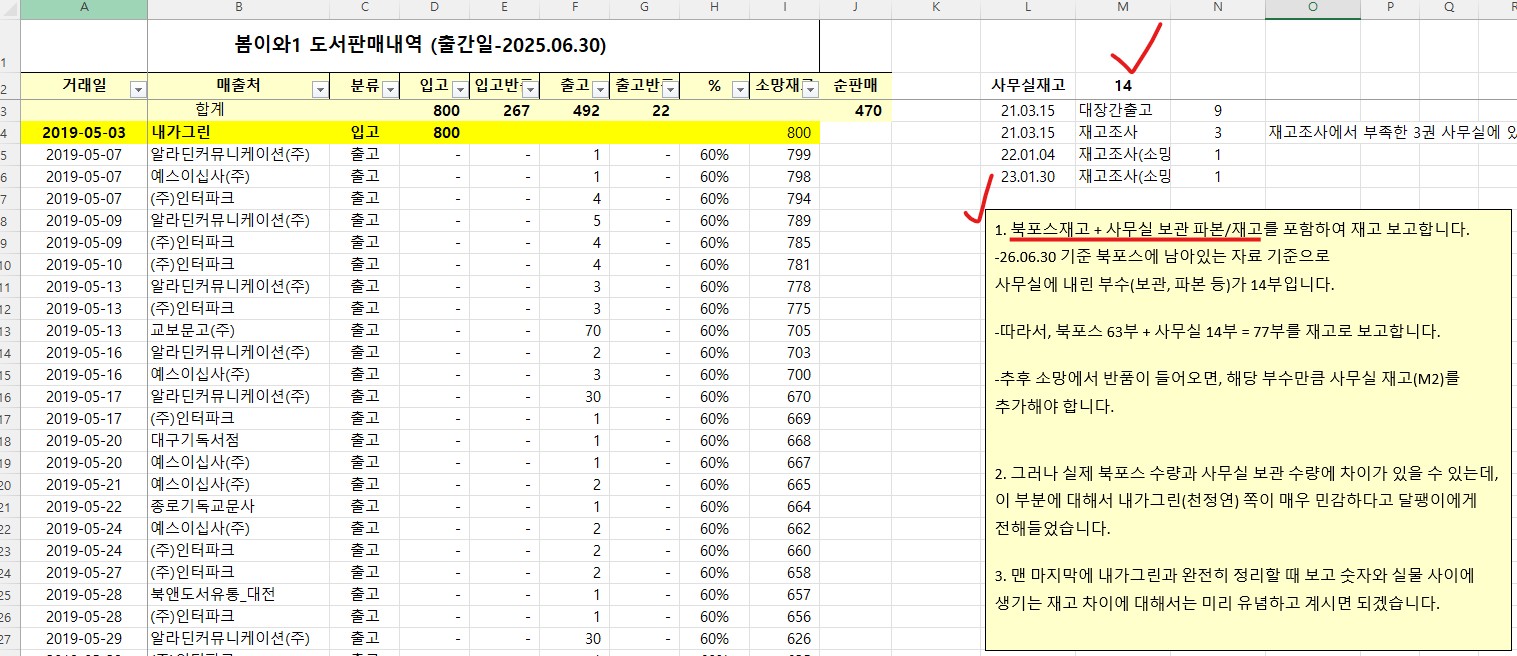
Task: Select the 합계 cell
Action: click(238, 110)
